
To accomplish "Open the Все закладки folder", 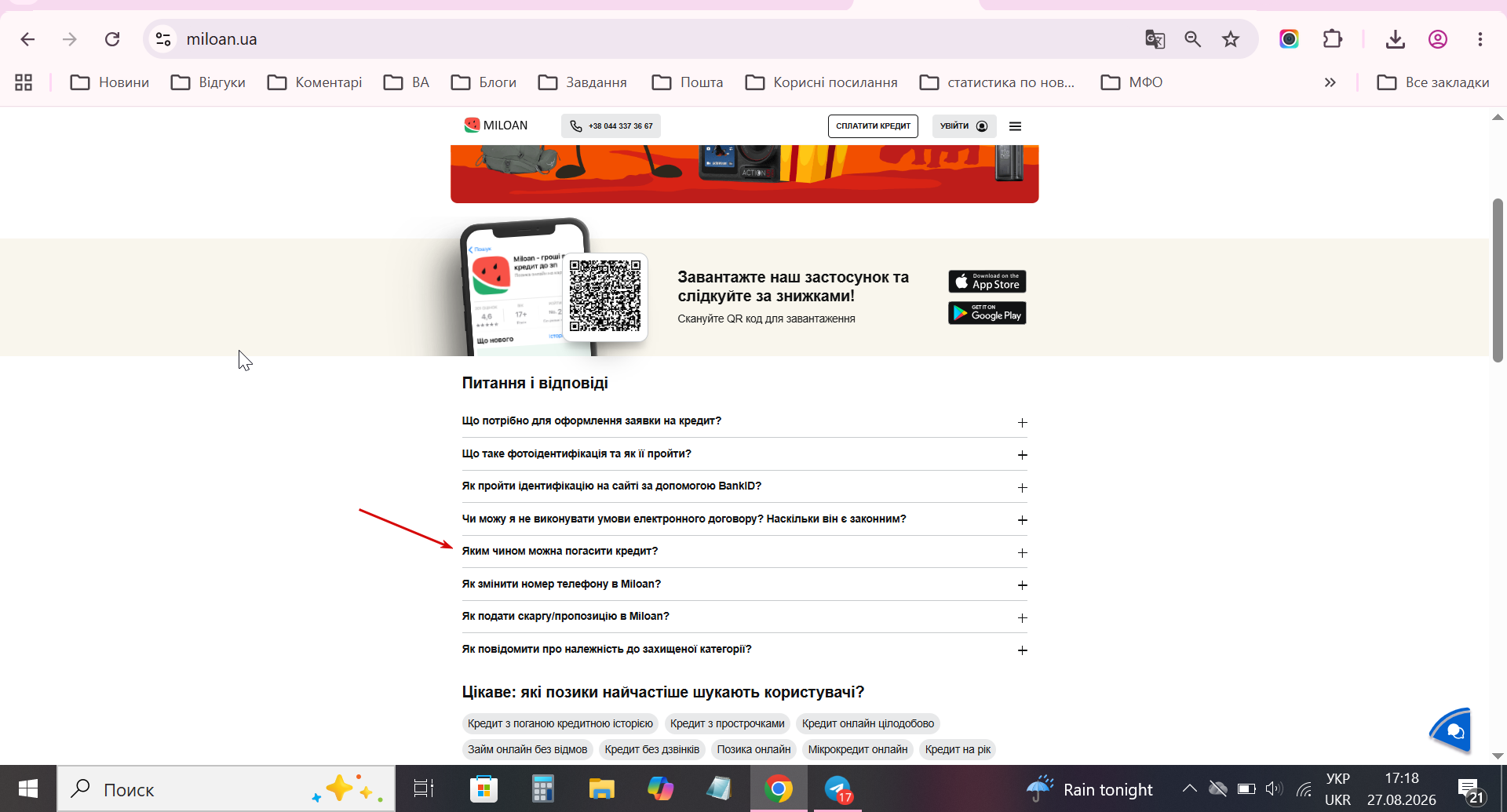I will pyautogui.click(x=1433, y=82).
